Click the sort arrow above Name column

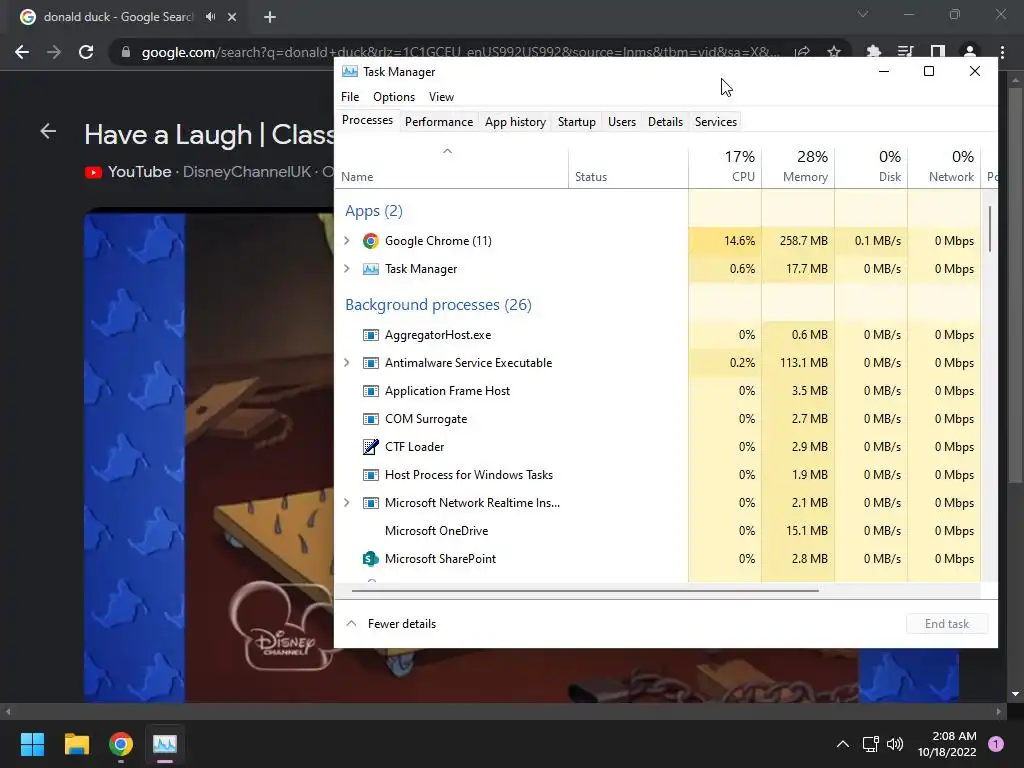tap(447, 152)
